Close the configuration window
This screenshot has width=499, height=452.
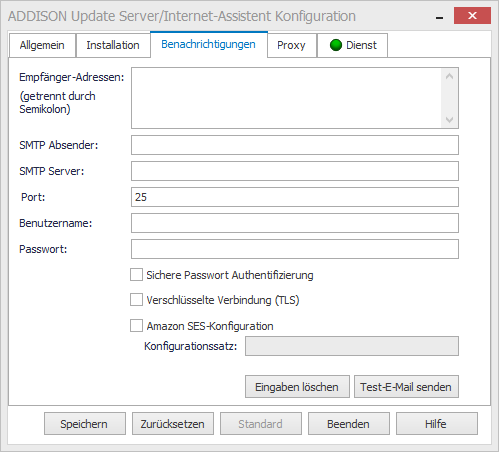472,16
